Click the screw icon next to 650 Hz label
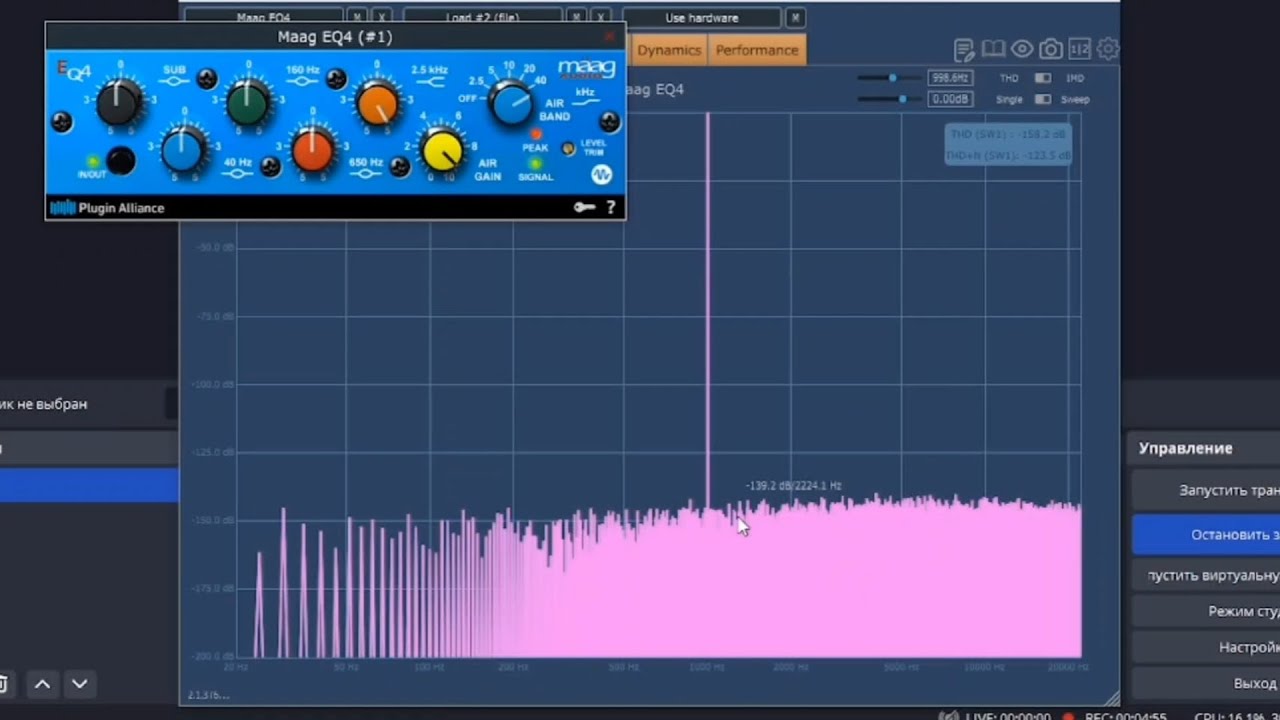This screenshot has height=720, width=1280. (x=400, y=167)
